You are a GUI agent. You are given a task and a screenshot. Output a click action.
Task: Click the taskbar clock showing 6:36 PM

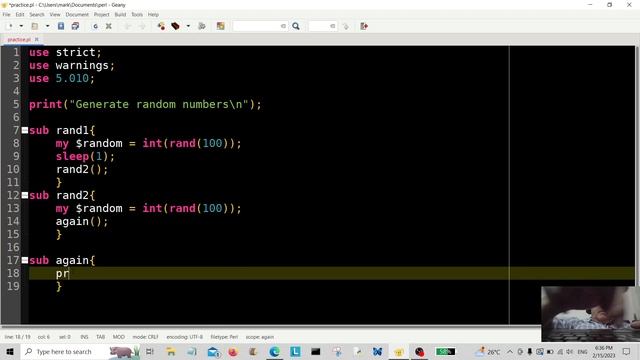coord(604,351)
